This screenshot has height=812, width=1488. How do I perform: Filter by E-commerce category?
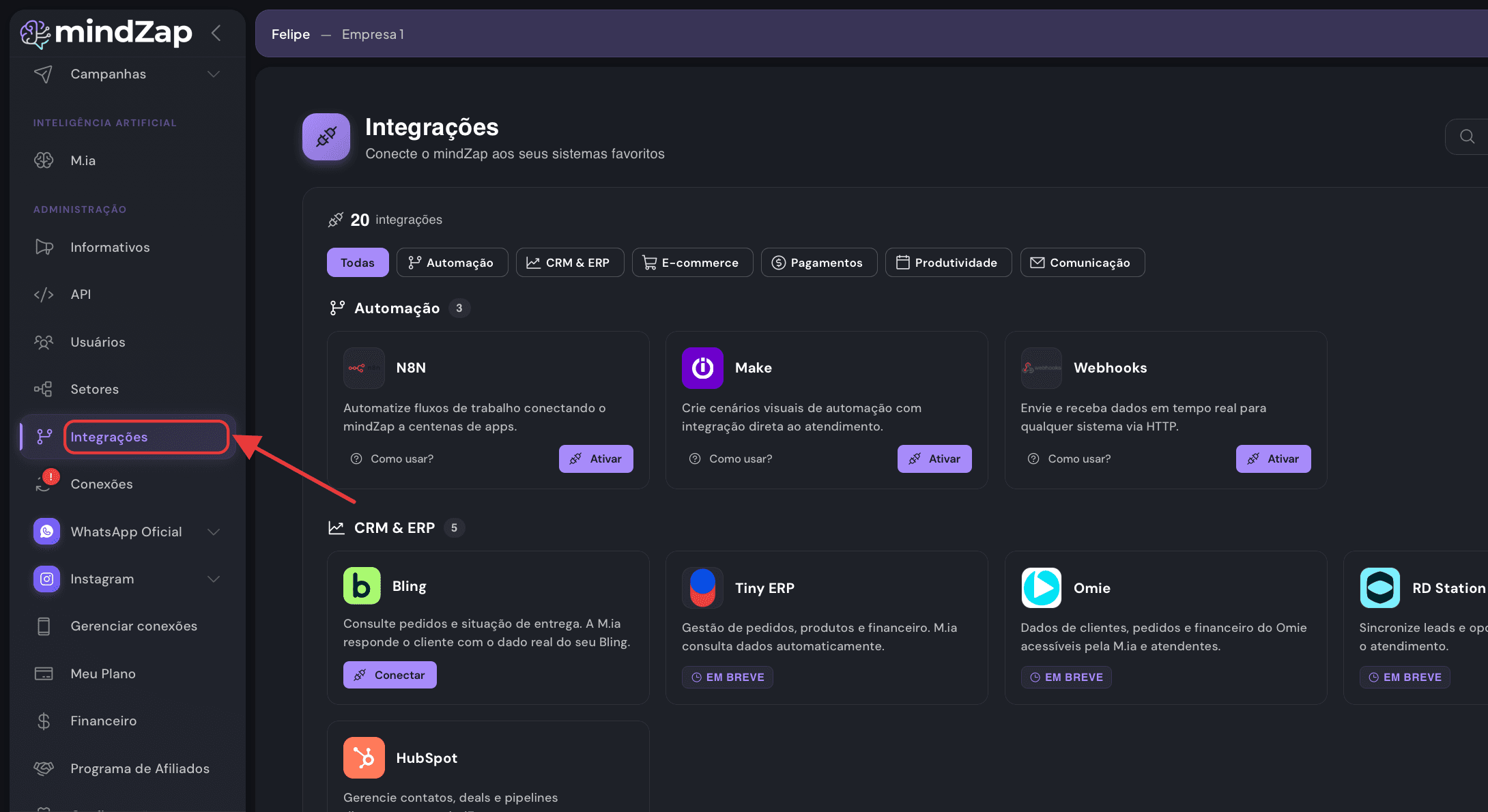[x=692, y=263]
